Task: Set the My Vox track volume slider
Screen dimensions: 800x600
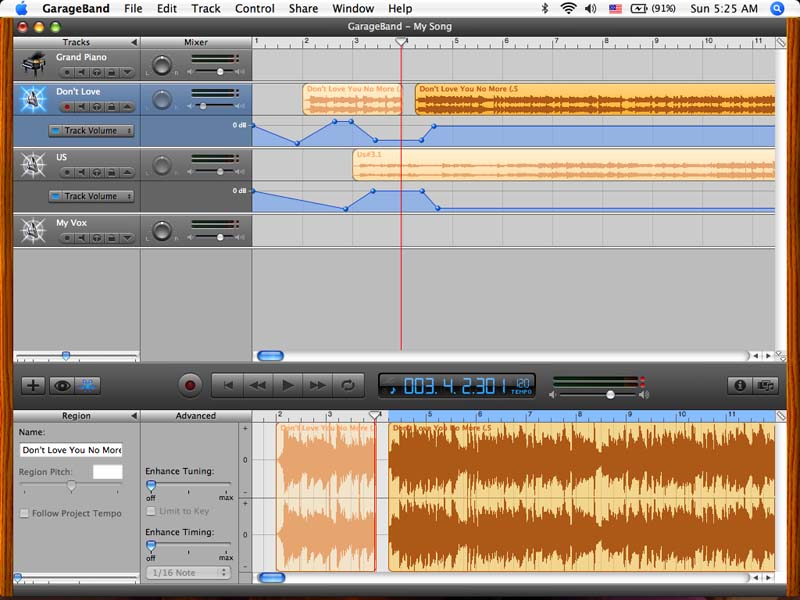Action: [x=220, y=237]
